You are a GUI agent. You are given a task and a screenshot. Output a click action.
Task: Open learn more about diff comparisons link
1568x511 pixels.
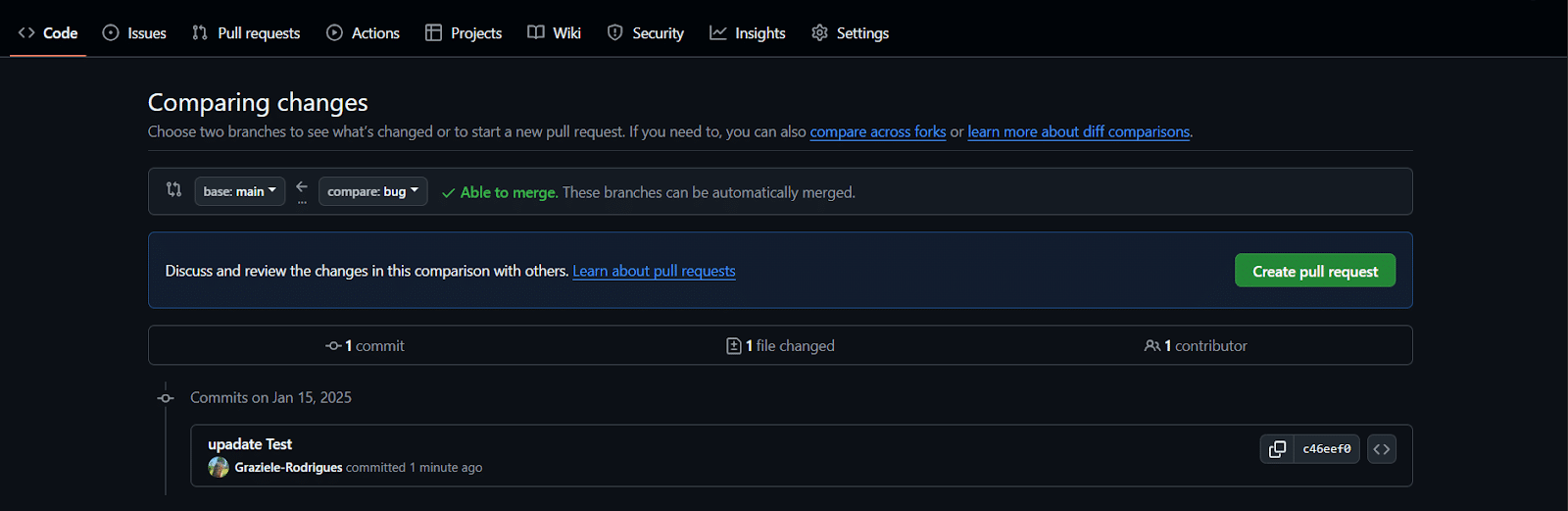pyautogui.click(x=1078, y=131)
